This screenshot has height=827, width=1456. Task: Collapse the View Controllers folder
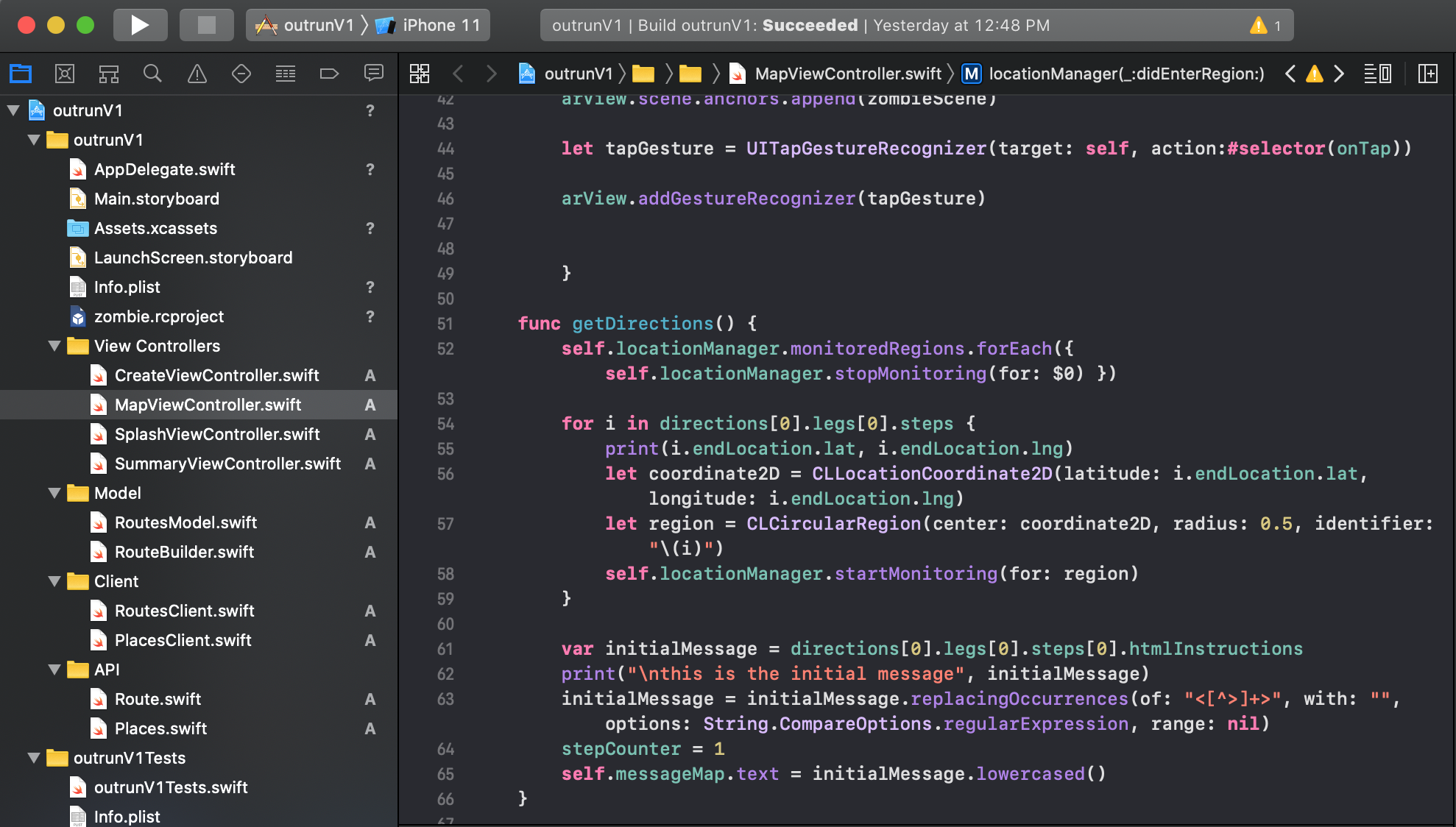54,346
